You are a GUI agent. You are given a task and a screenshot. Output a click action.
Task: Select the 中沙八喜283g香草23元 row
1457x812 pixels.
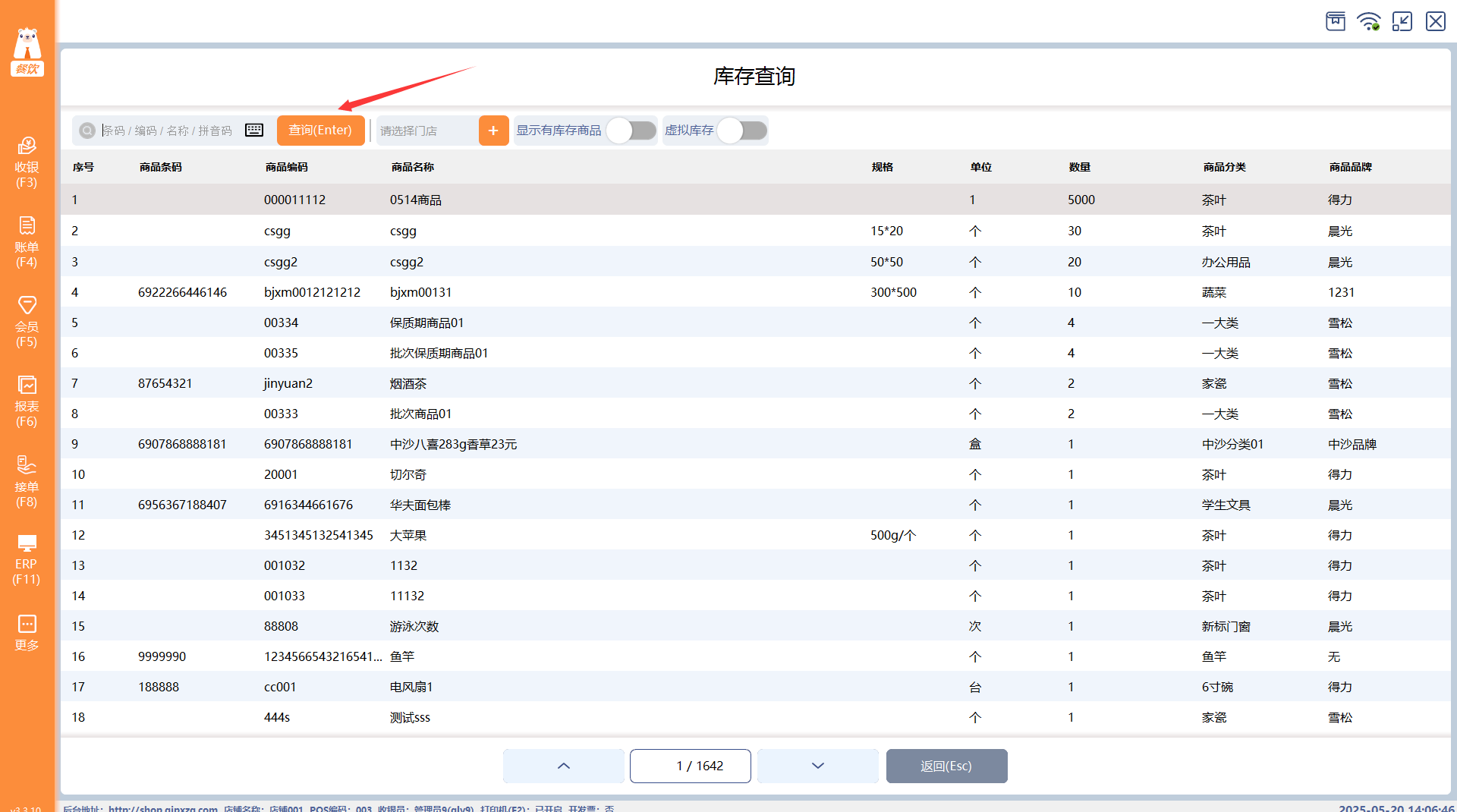[756, 444]
